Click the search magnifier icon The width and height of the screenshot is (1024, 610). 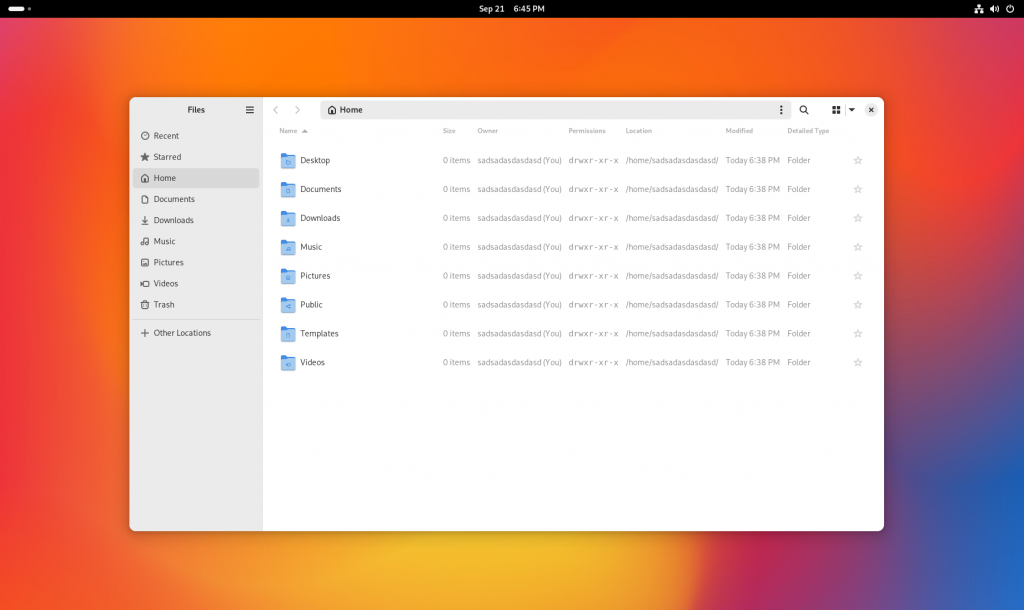coord(804,110)
